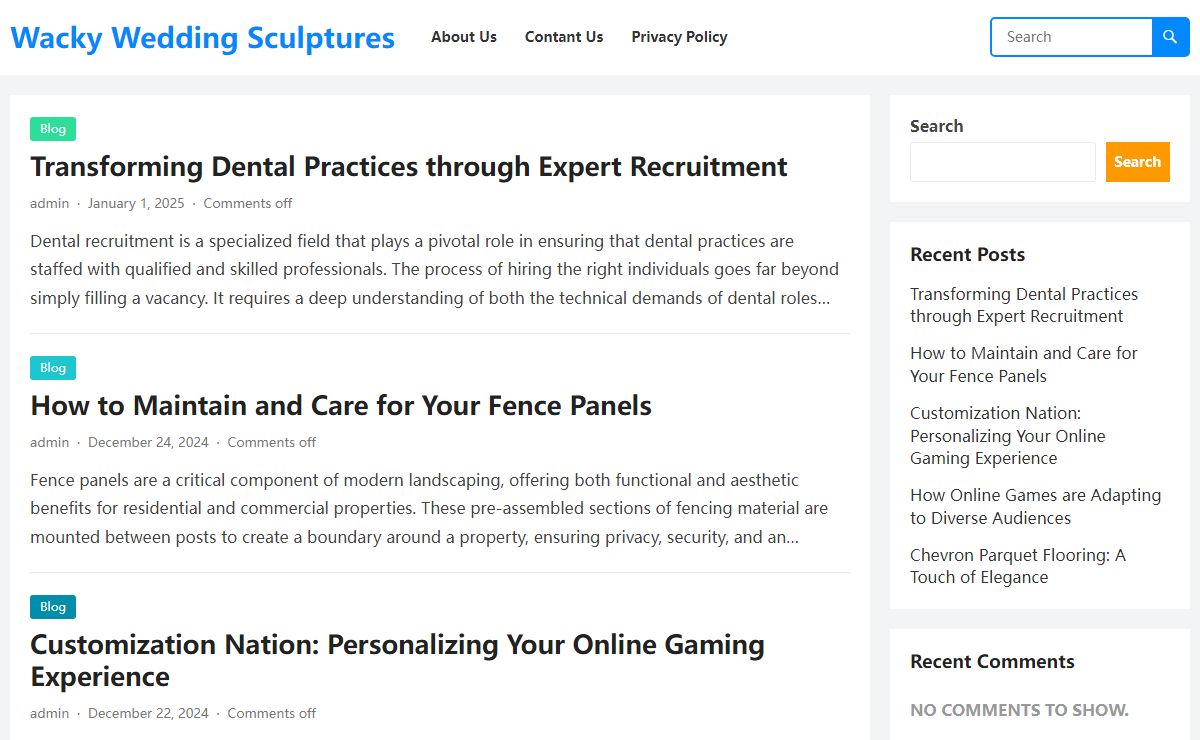The width and height of the screenshot is (1200, 740).
Task: Open the December 24, 2024 date link
Action: [148, 442]
